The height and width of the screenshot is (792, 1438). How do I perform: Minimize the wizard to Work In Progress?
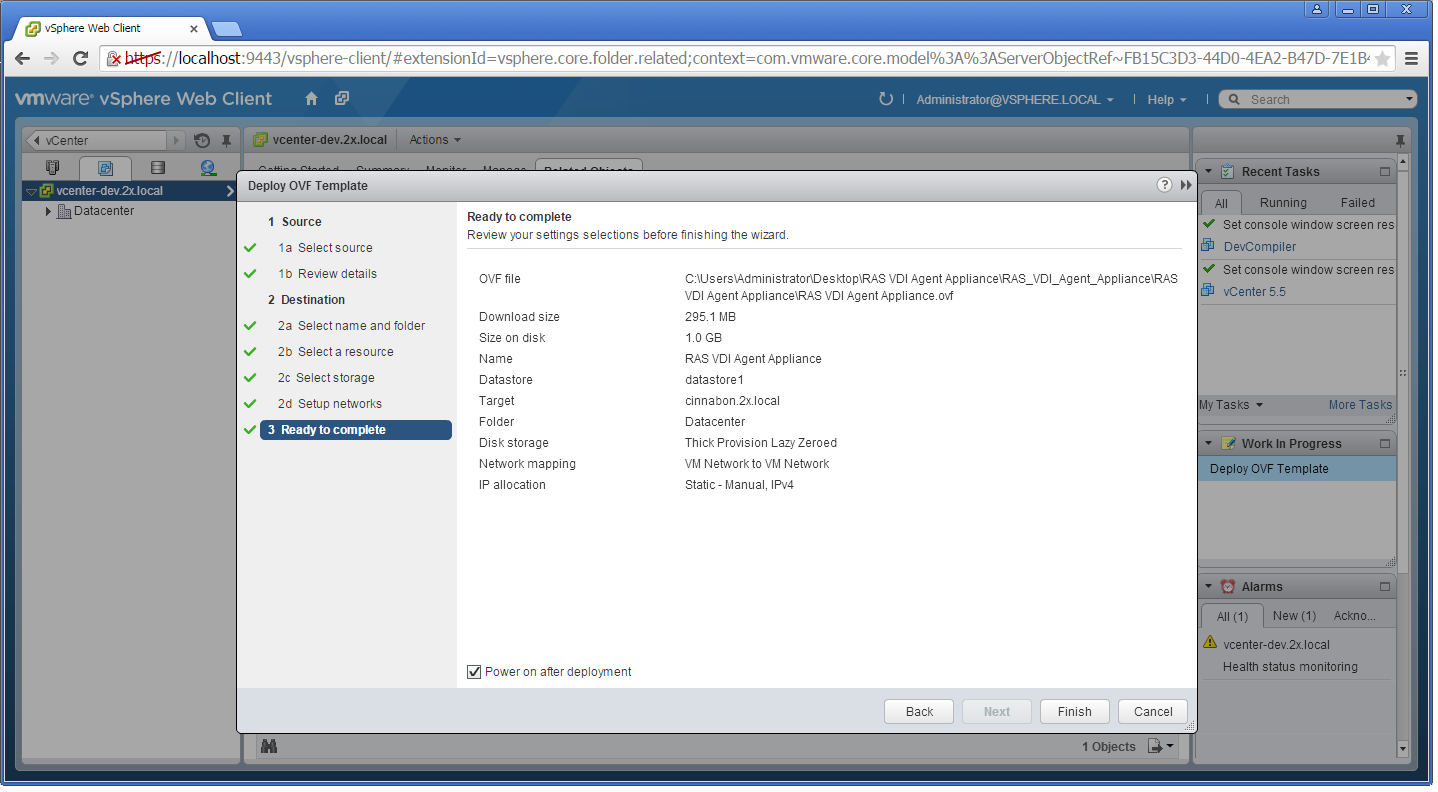click(1186, 185)
